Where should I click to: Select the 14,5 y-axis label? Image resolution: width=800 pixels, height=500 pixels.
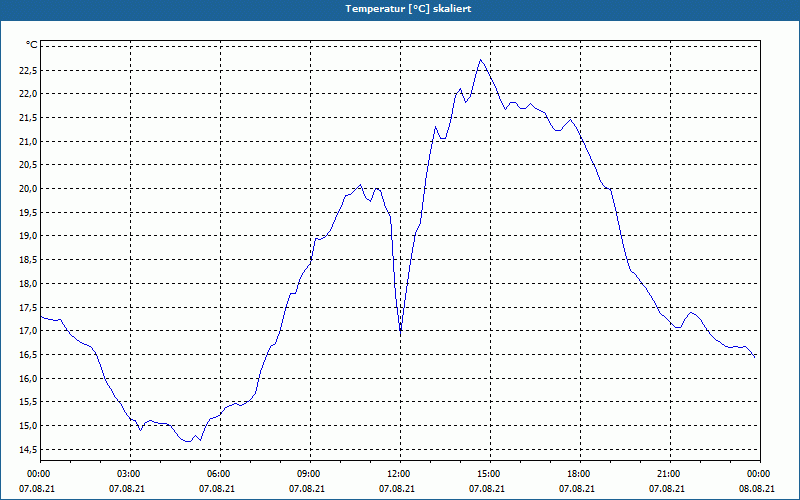point(28,449)
